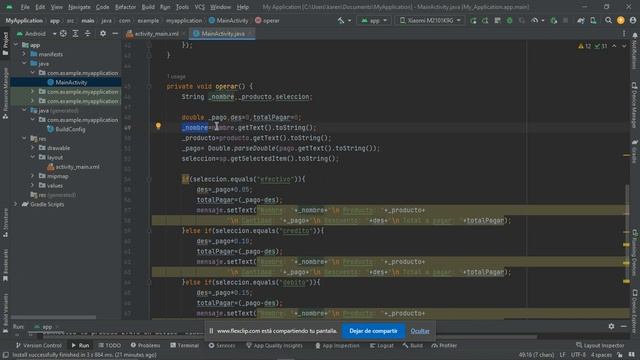This screenshot has height=360, width=640.
Task: Click the Run app icon in toolbar
Action: 473,20
